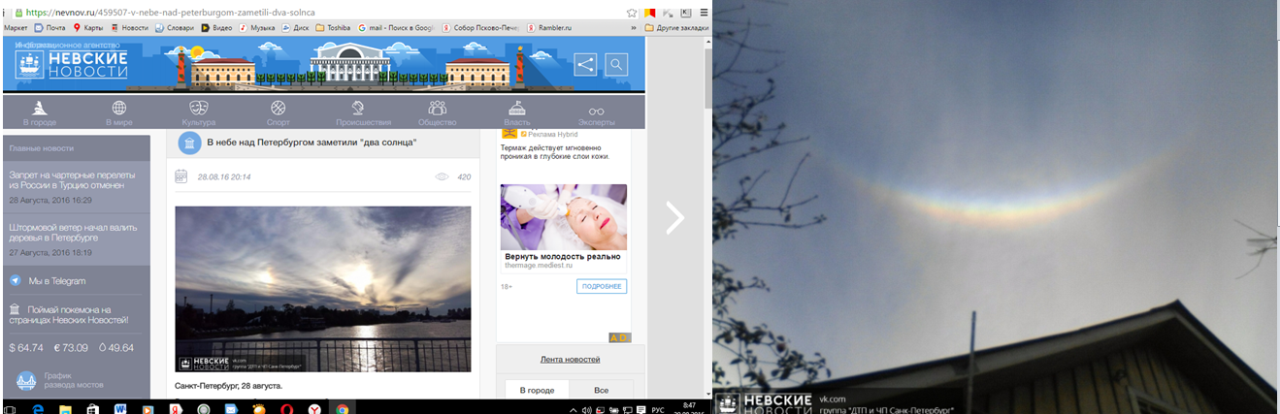This screenshot has width=1280, height=414.
Task: Open the 'Происшествия' category
Action: 357,107
